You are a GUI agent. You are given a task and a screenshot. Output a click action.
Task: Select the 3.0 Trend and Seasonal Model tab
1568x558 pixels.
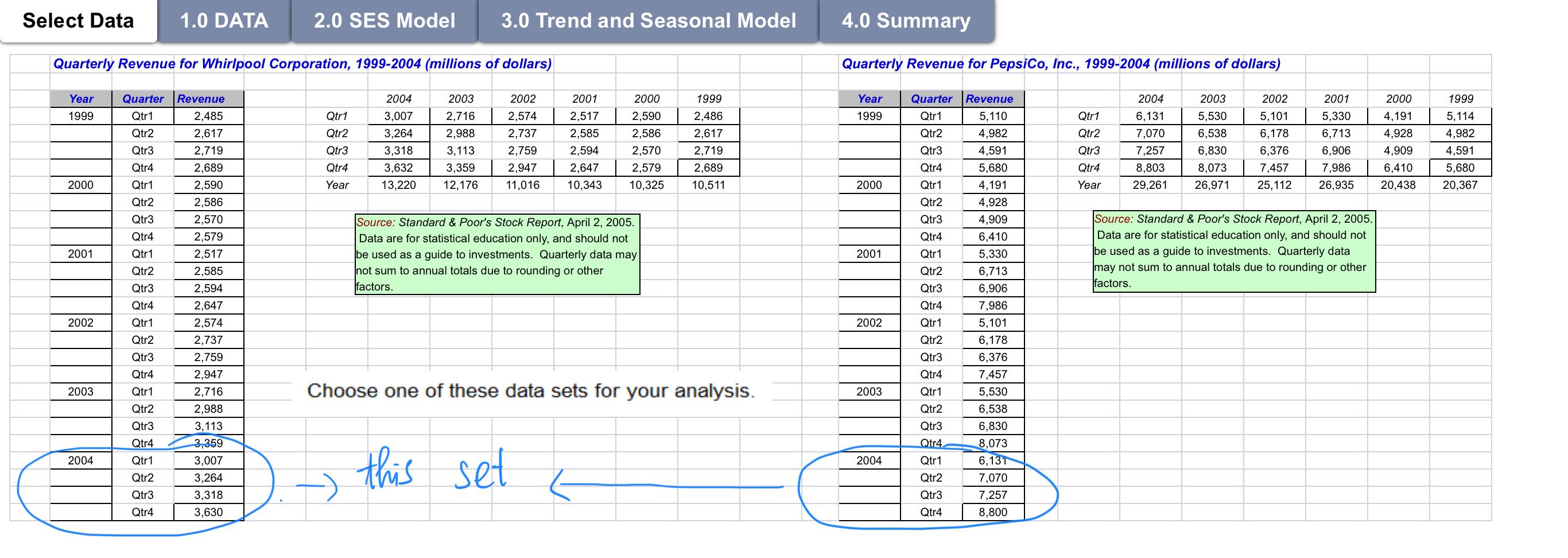[x=647, y=21]
